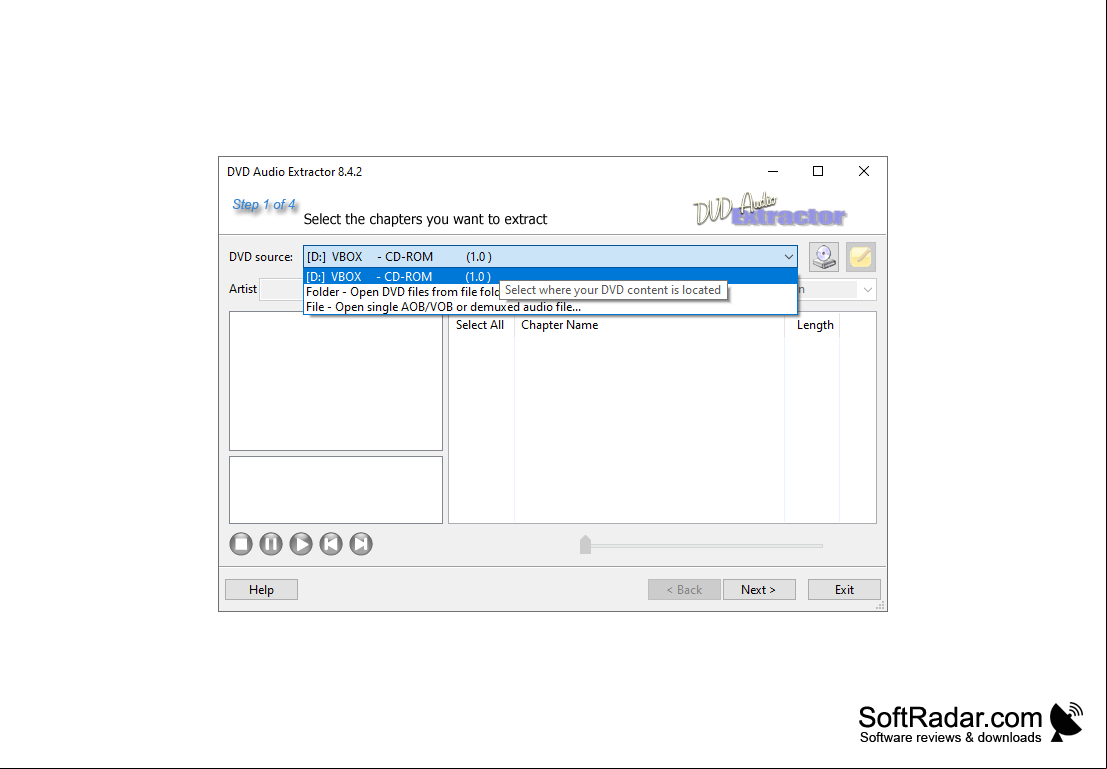This screenshot has height=769, width=1107.
Task: Click the Chapter Name column header
Action: [650, 325]
